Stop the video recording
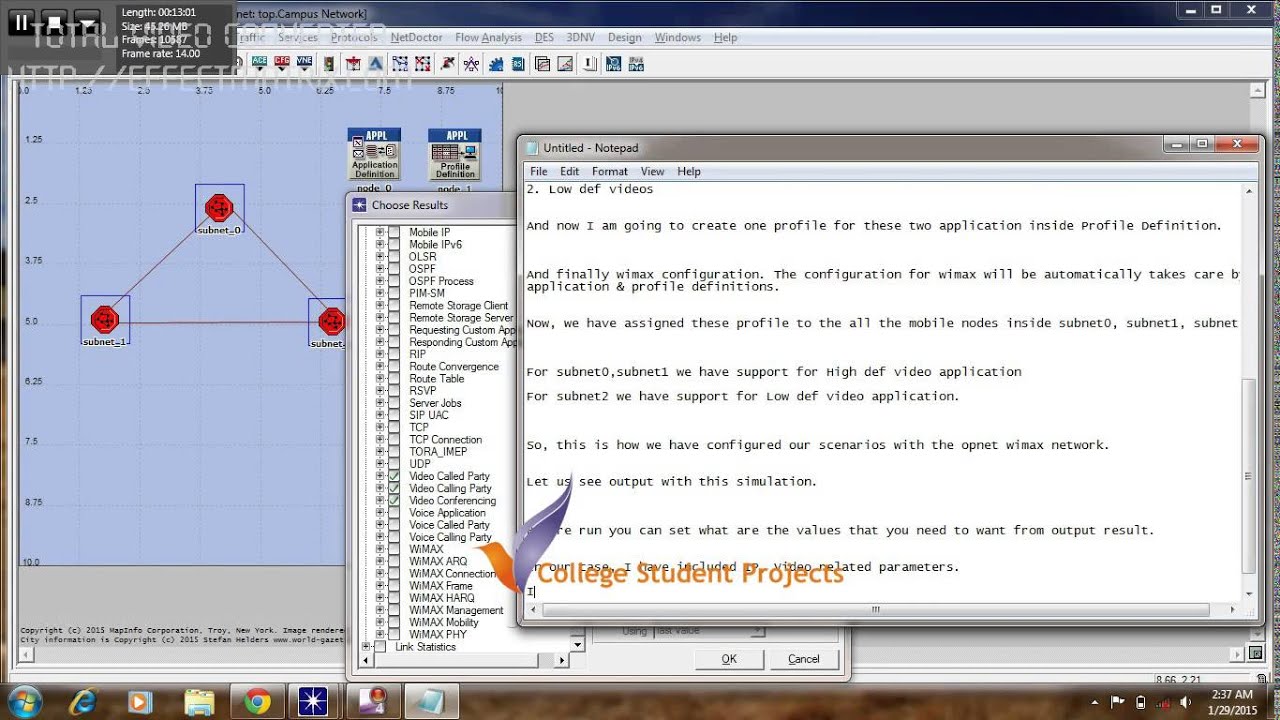This screenshot has height=720, width=1280. click(x=55, y=22)
